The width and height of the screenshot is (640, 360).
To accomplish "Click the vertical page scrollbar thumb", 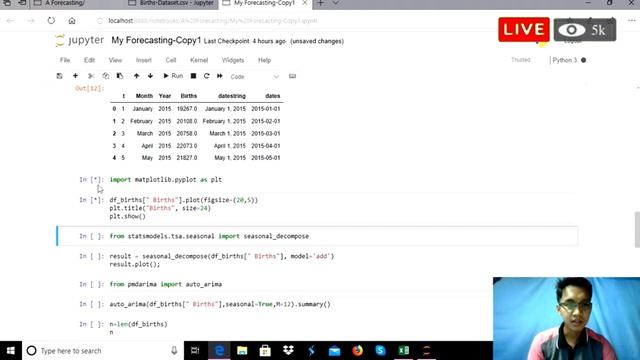I will coord(637,229).
